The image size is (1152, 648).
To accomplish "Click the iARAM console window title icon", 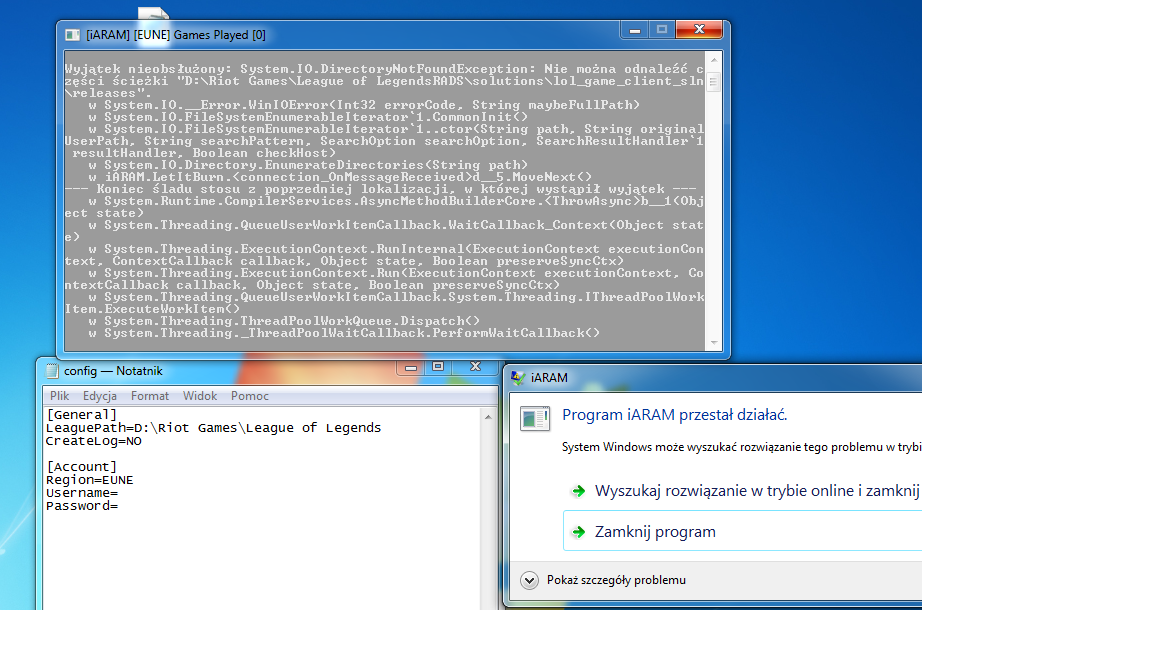I will point(72,35).
